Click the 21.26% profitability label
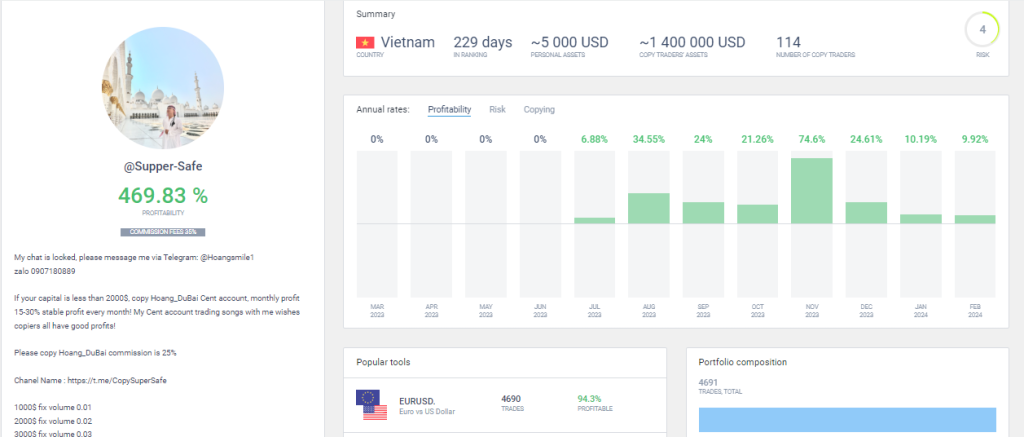This screenshot has width=1024, height=437. tap(758, 139)
